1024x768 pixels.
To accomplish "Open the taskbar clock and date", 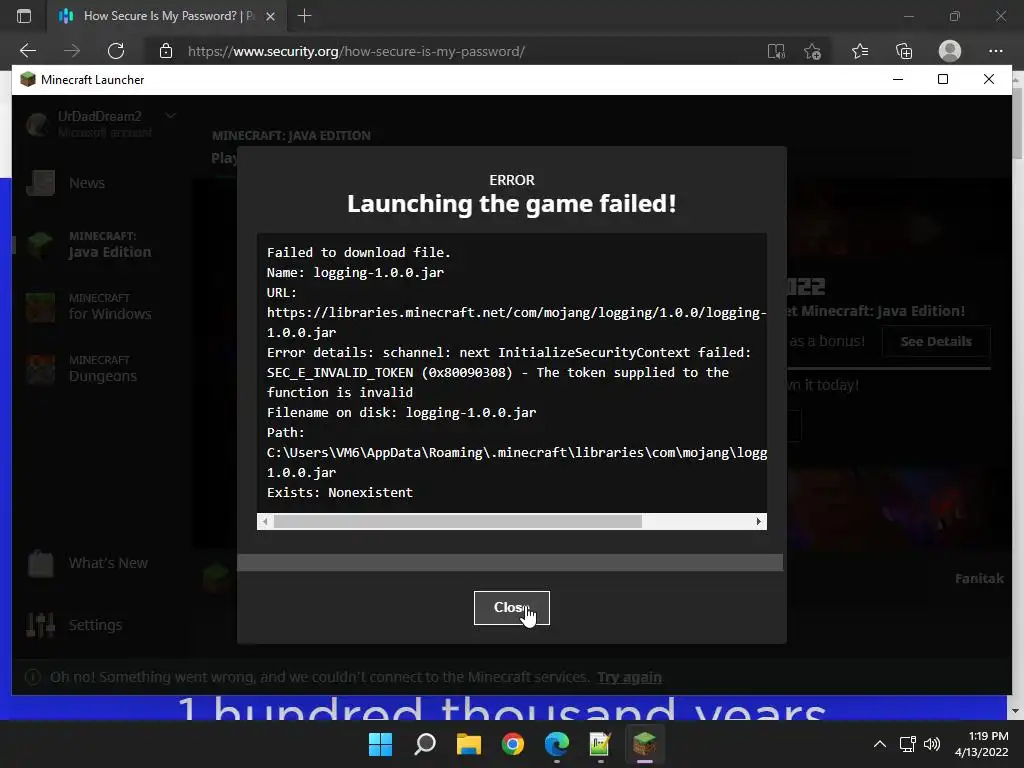I will [982, 744].
